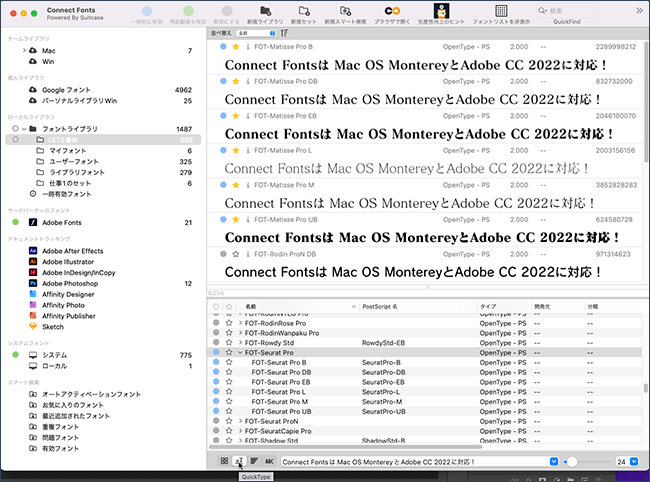Collapse the フォントライブラリ folder
Viewport: 650px width, 482px height.
pos(24,129)
